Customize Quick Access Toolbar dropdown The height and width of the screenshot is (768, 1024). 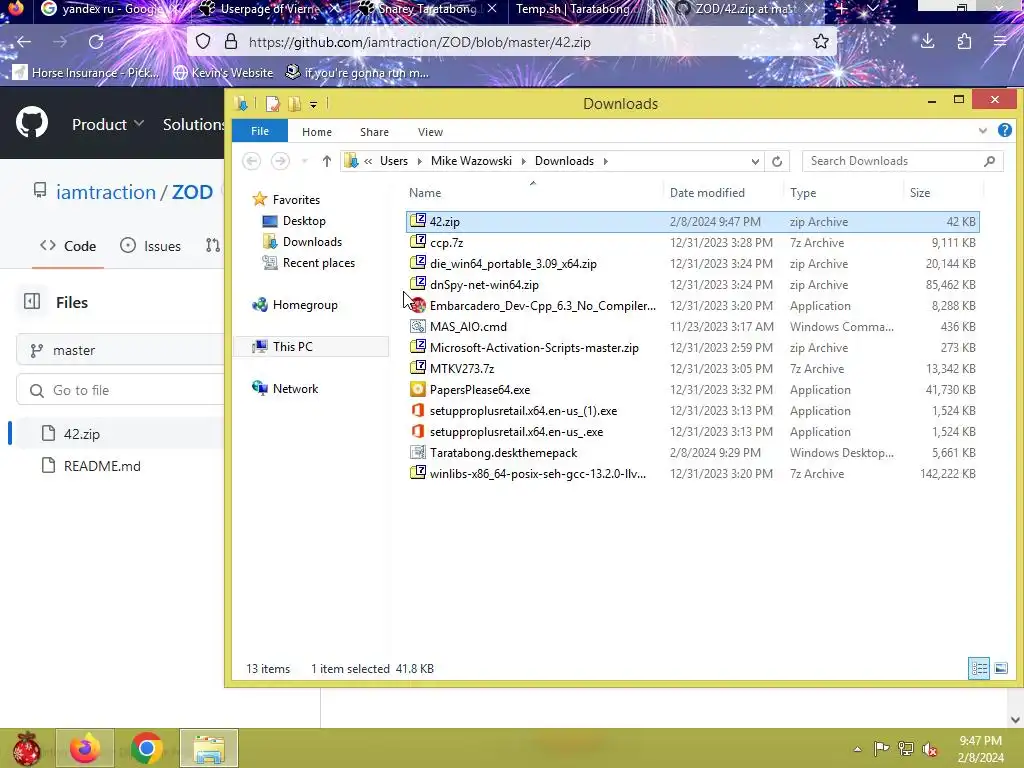[x=313, y=104]
